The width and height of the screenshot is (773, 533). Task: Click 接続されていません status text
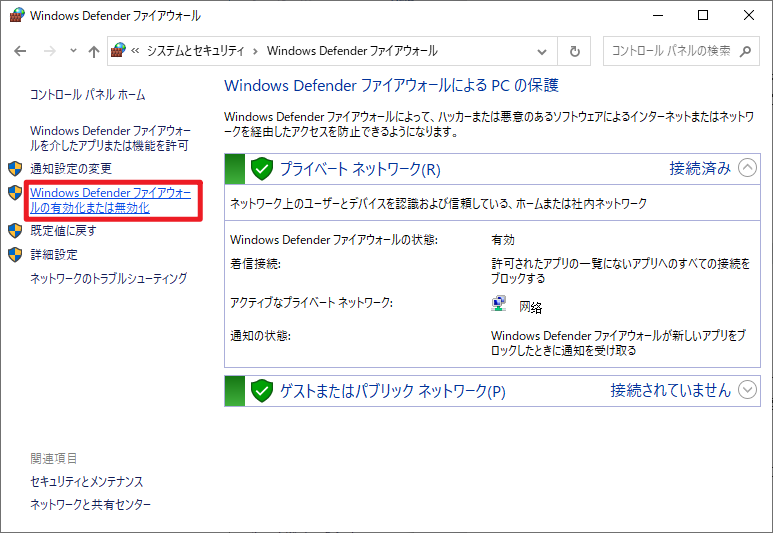coord(670,391)
